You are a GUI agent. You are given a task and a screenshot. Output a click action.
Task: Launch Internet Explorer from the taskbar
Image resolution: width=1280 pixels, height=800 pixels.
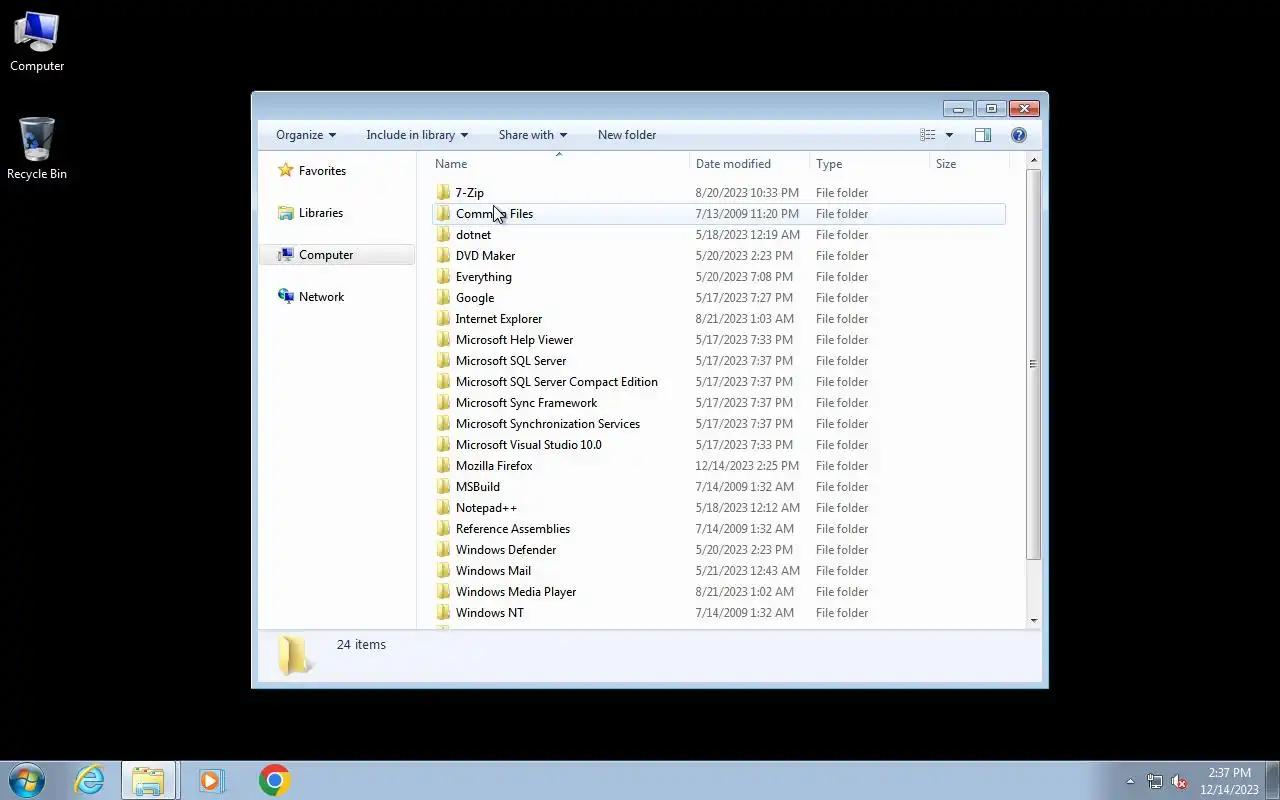90,780
